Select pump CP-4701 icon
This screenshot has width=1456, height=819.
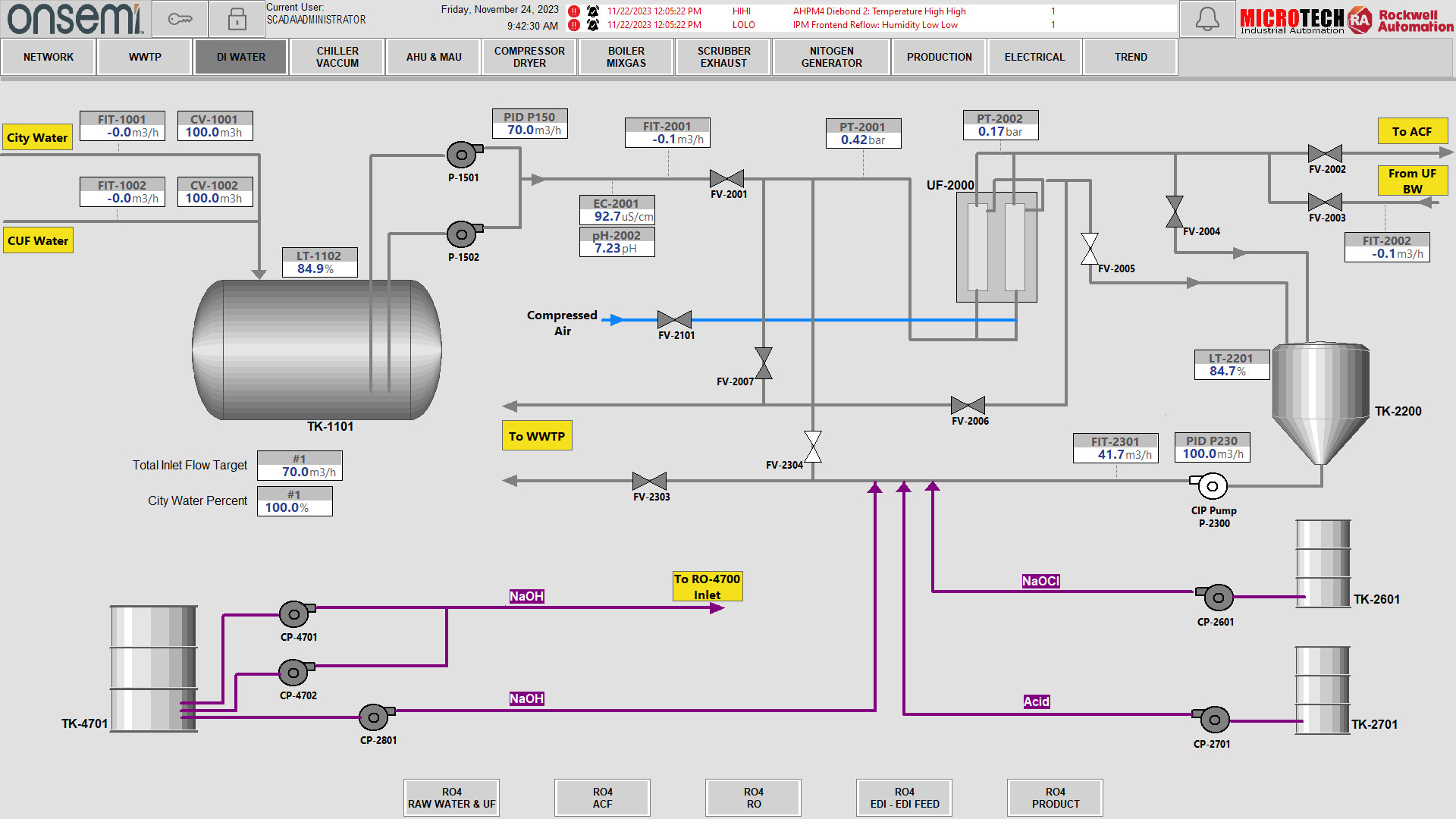(x=294, y=613)
